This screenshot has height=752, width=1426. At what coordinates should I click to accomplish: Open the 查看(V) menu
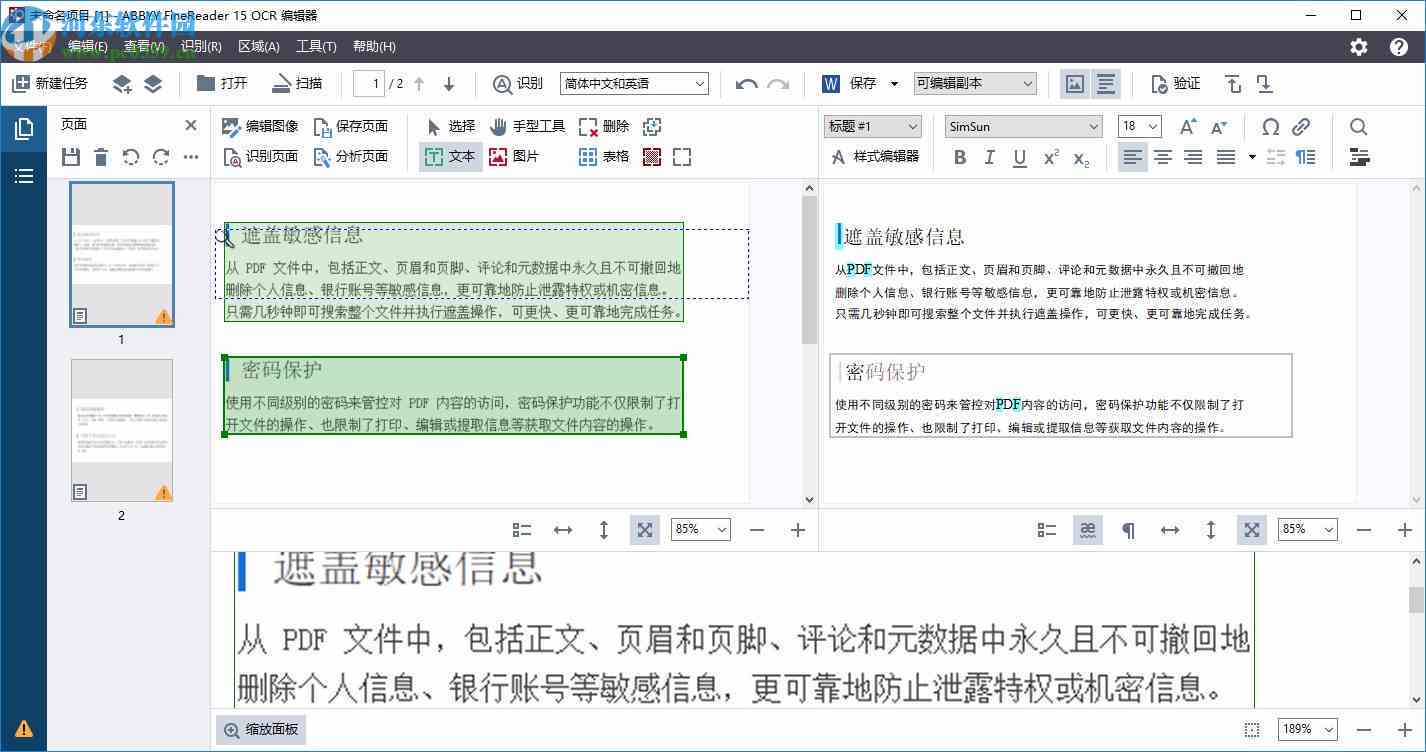(x=144, y=46)
